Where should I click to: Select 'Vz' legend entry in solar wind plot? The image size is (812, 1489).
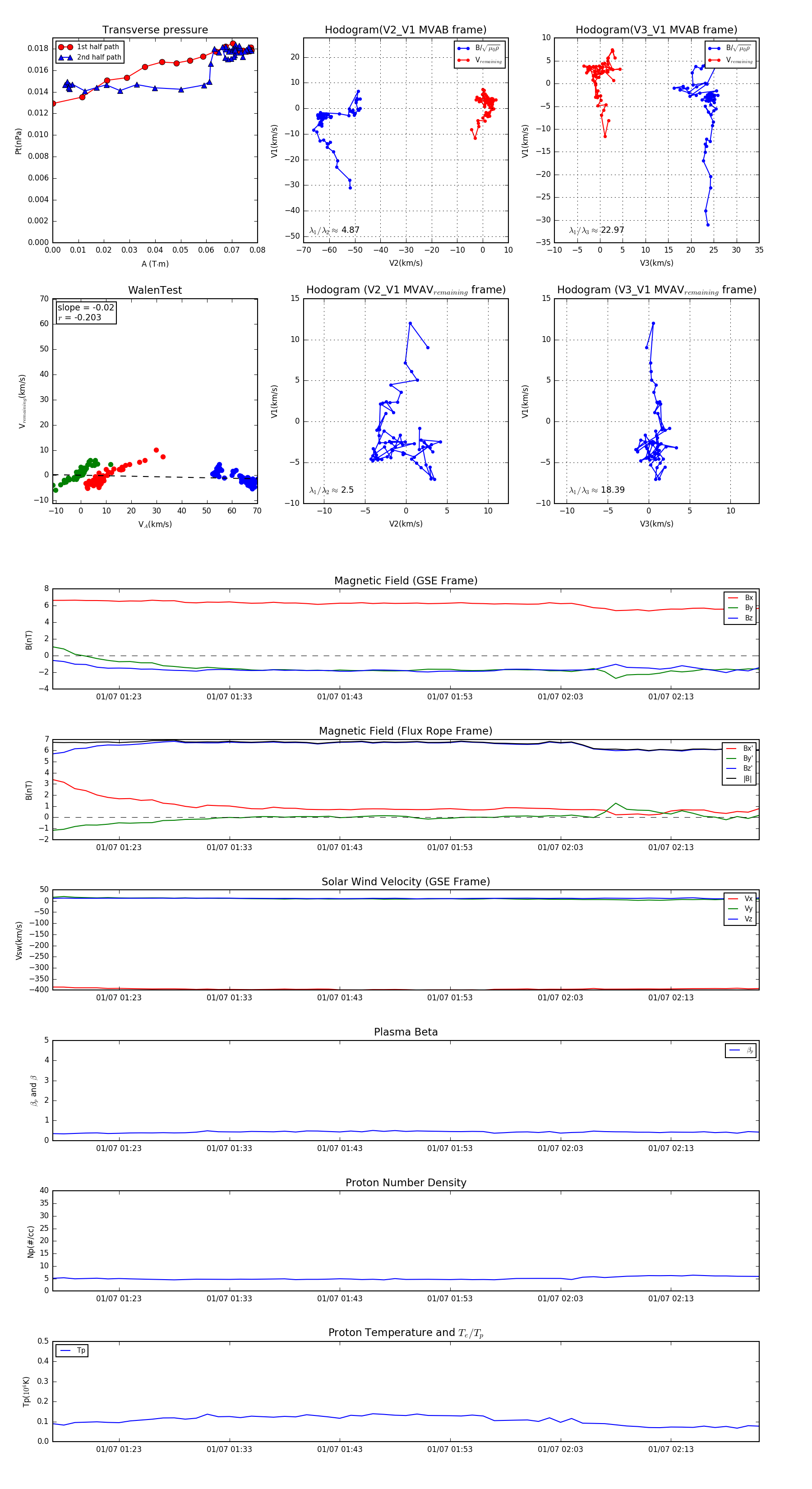tap(740, 919)
